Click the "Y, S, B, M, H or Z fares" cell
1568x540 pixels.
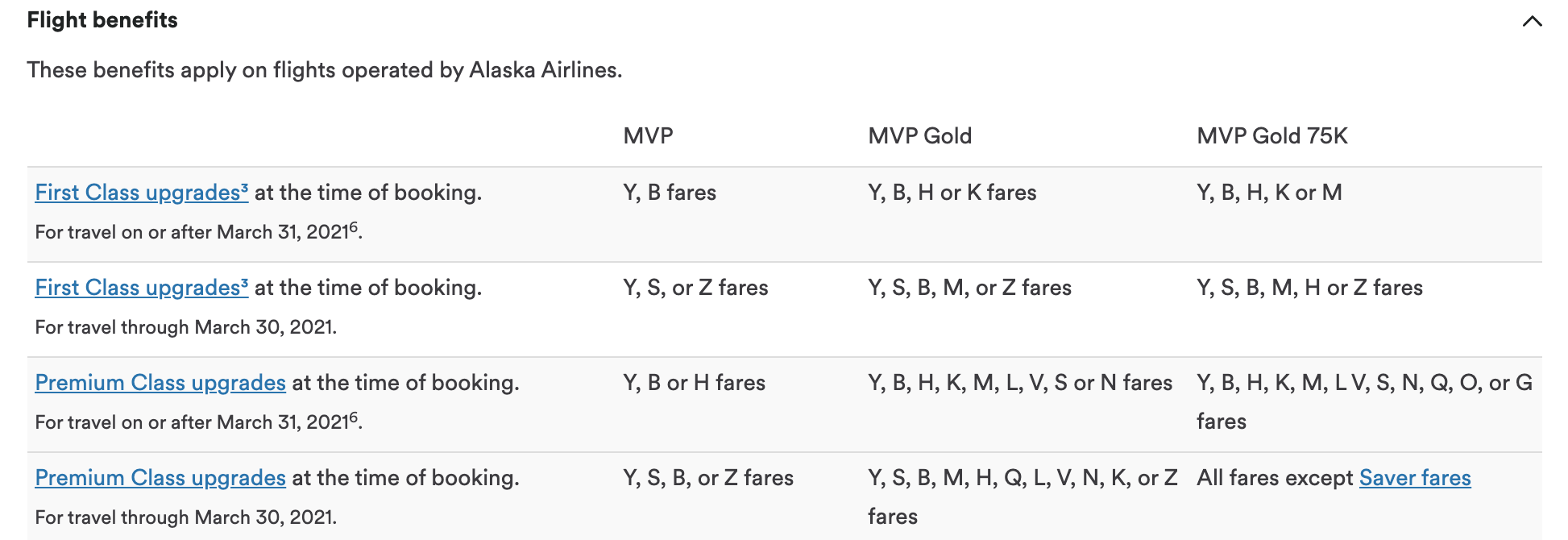click(1309, 288)
